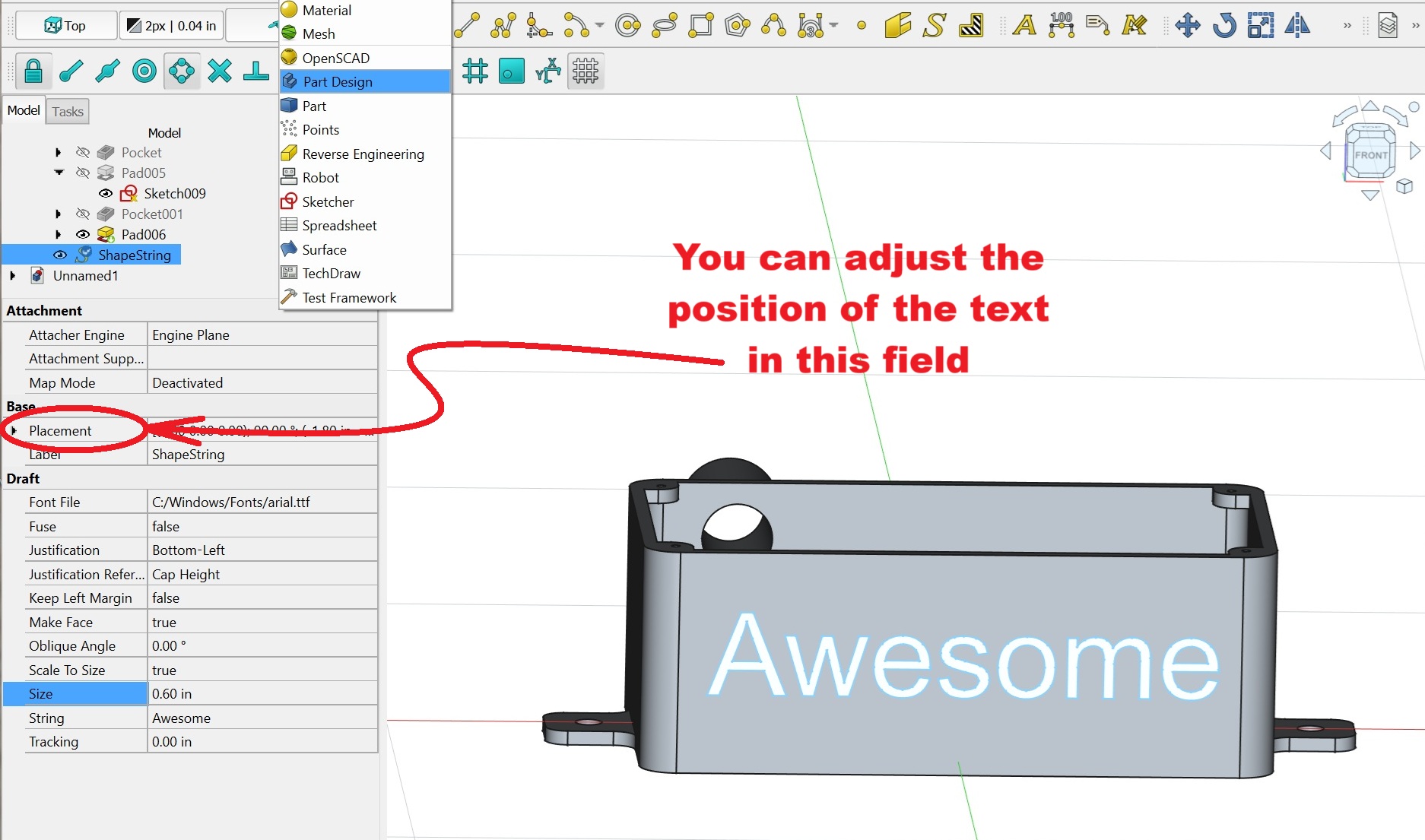Screen dimensions: 1425x840
Task: Switch to the Tasks tab
Action: [68, 112]
